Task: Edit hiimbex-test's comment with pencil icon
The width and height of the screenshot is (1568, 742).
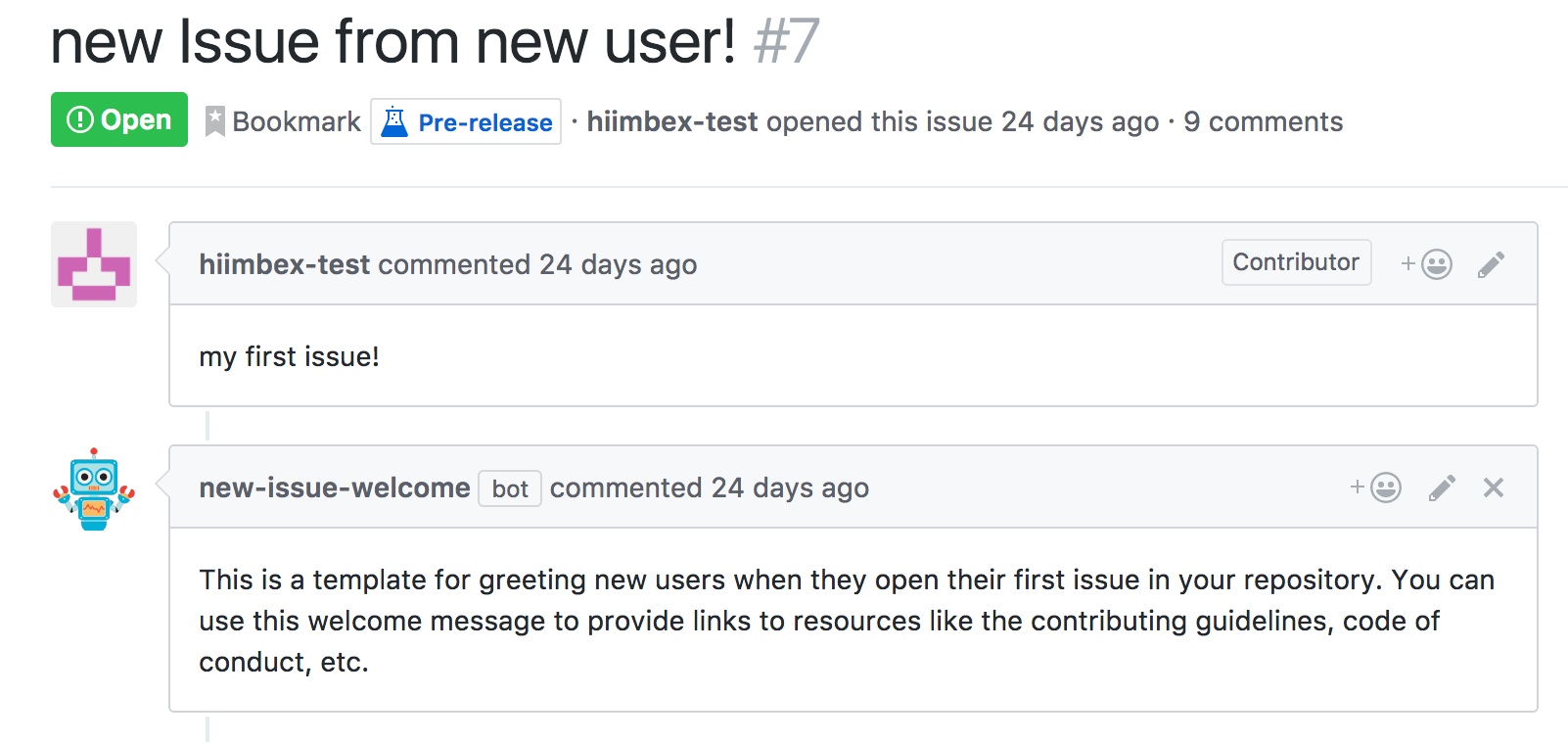Action: click(1491, 264)
